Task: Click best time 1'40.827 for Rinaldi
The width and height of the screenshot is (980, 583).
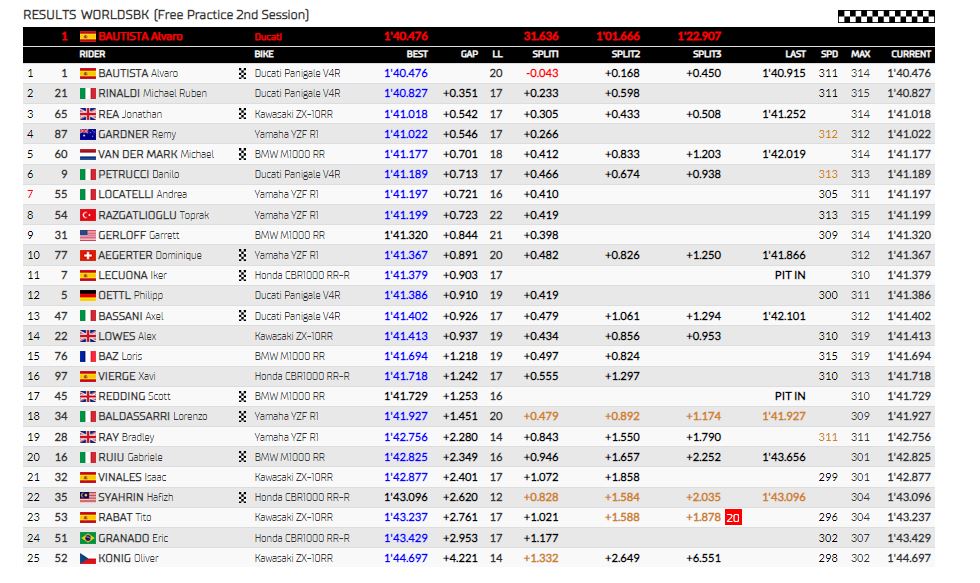Action: pos(406,94)
